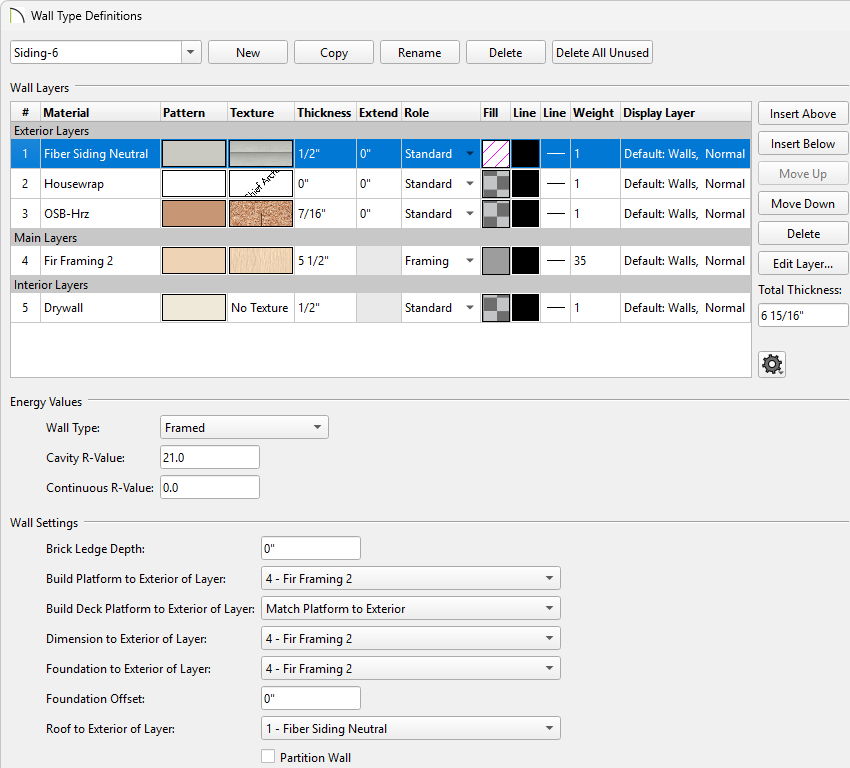Click Delete All Unused button
Image resolution: width=850 pixels, height=768 pixels.
pos(602,53)
